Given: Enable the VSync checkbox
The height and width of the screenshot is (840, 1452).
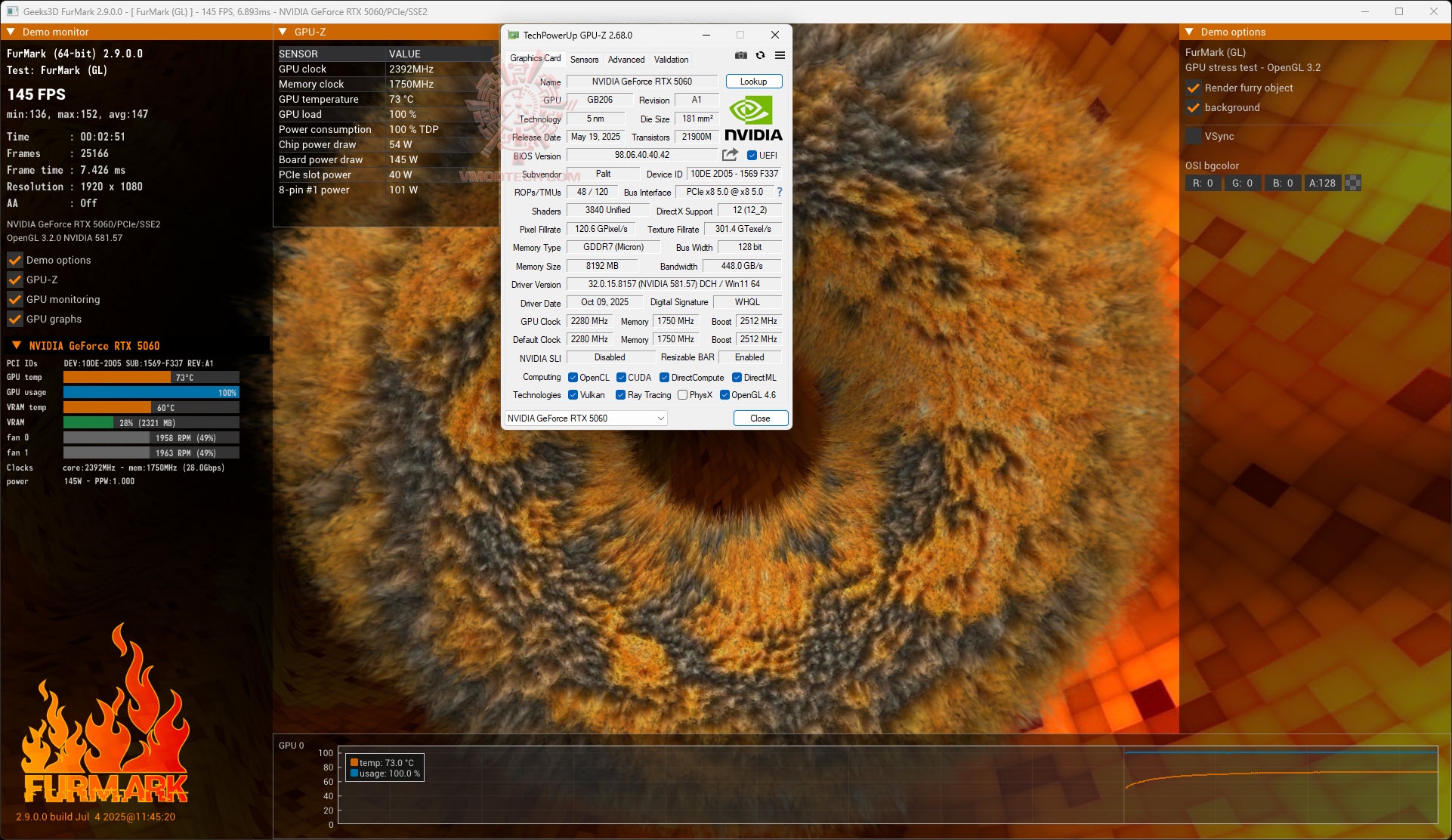Looking at the screenshot, I should [1194, 136].
